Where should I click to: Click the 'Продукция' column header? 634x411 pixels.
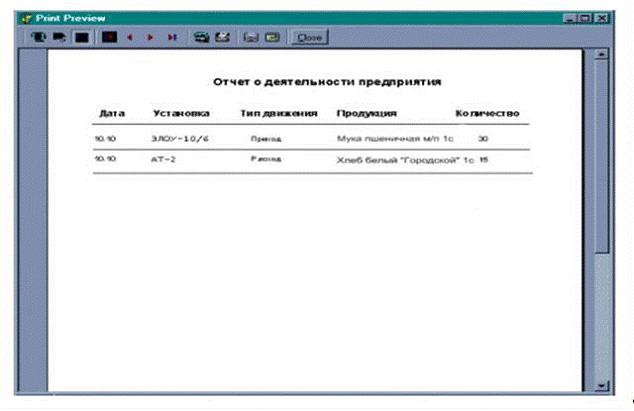pyautogui.click(x=367, y=114)
